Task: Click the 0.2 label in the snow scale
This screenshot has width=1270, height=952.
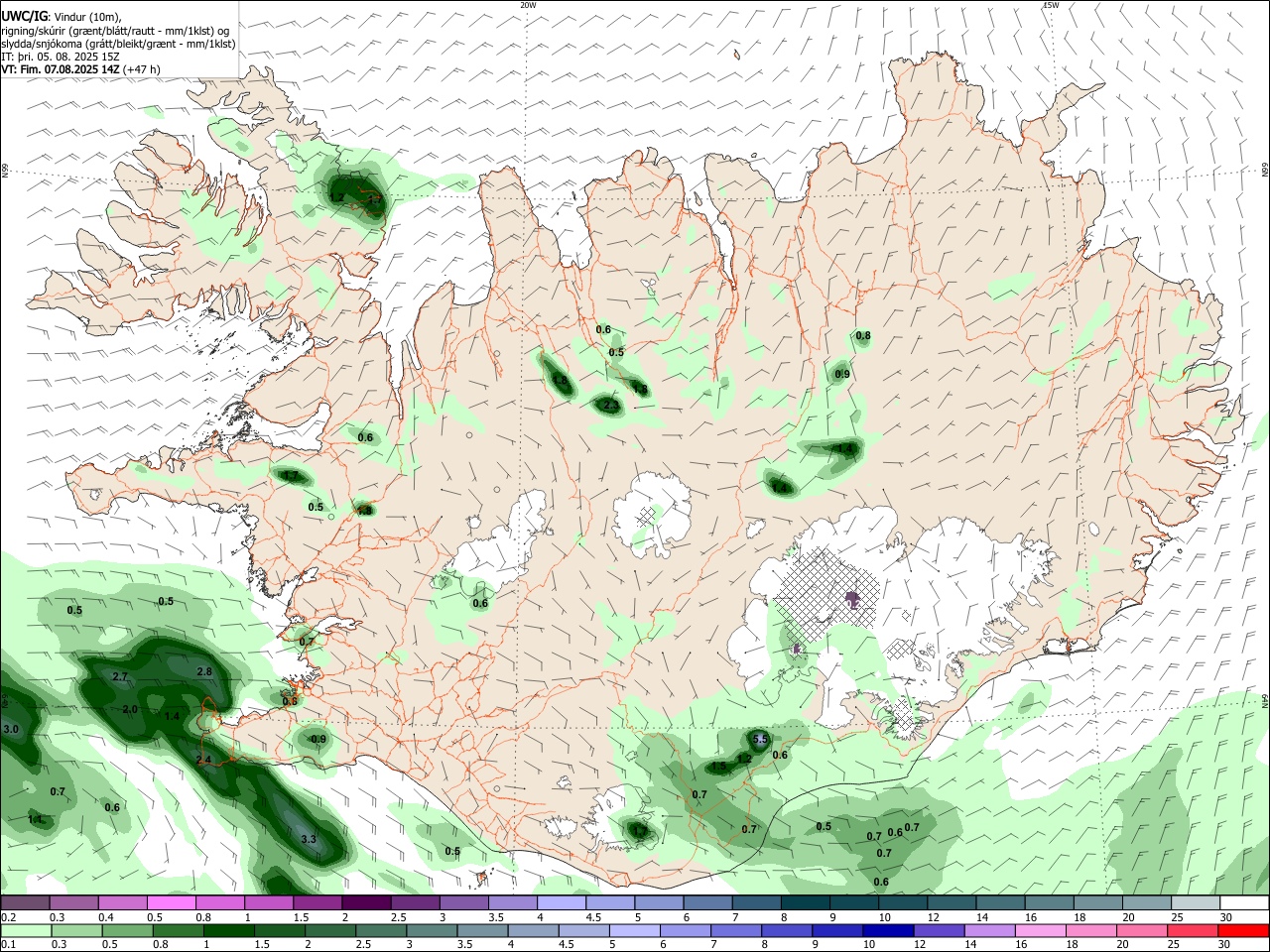Action: 9,916
